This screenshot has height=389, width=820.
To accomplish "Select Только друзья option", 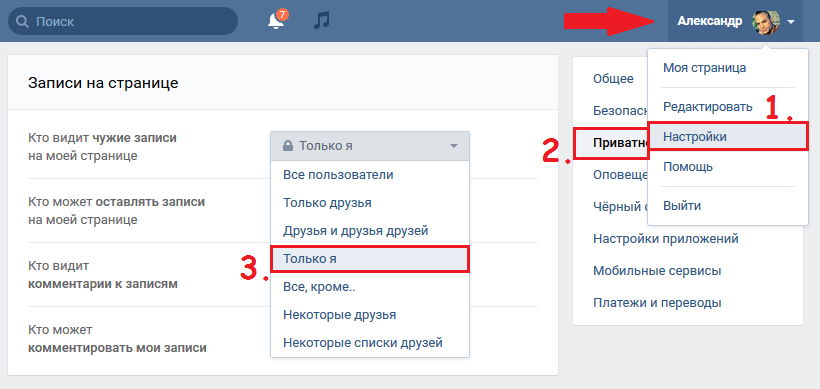I will coord(370,203).
